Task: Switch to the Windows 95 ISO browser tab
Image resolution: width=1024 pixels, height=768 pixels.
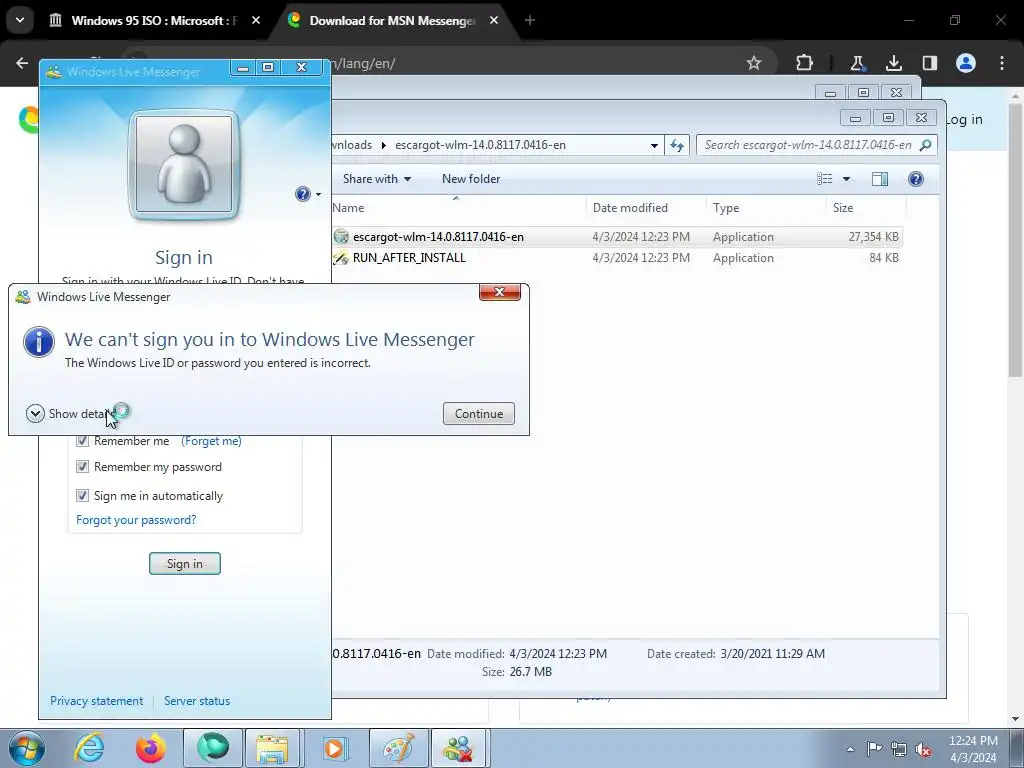Action: click(x=155, y=21)
